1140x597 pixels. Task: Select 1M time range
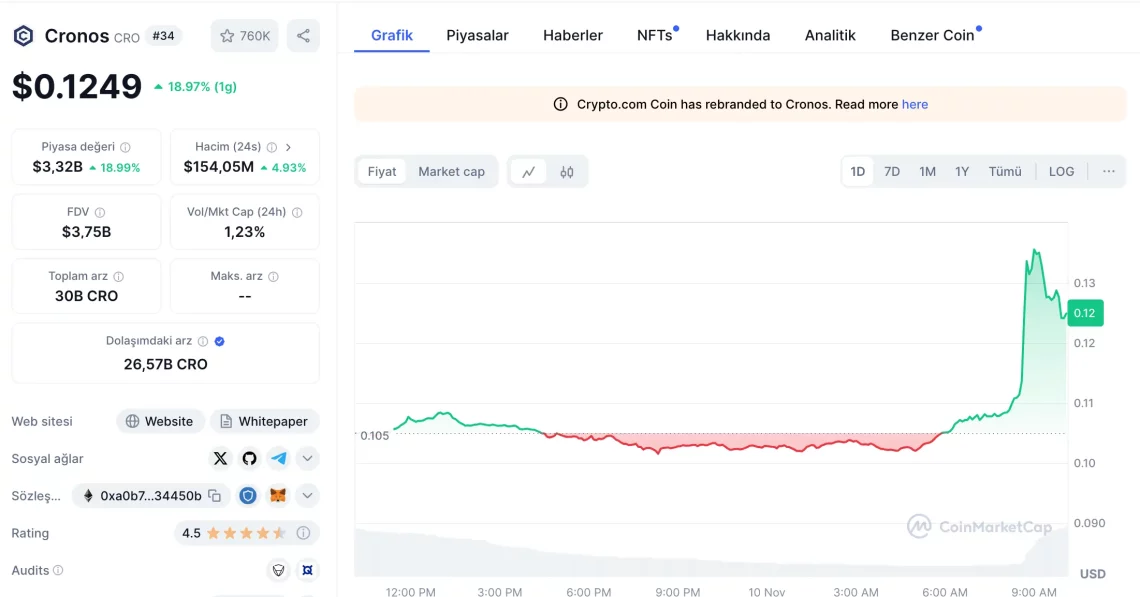(927, 172)
